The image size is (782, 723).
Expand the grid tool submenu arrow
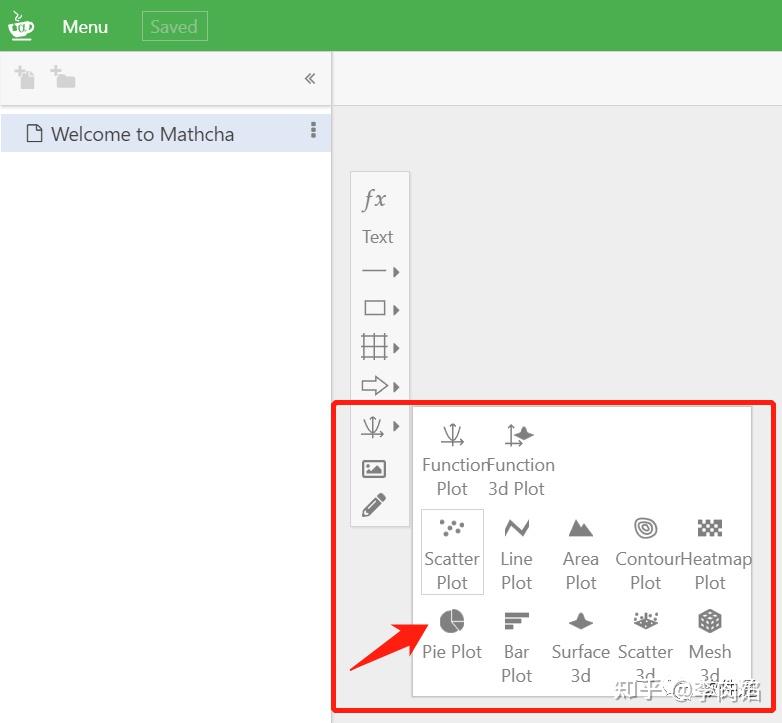coord(396,348)
